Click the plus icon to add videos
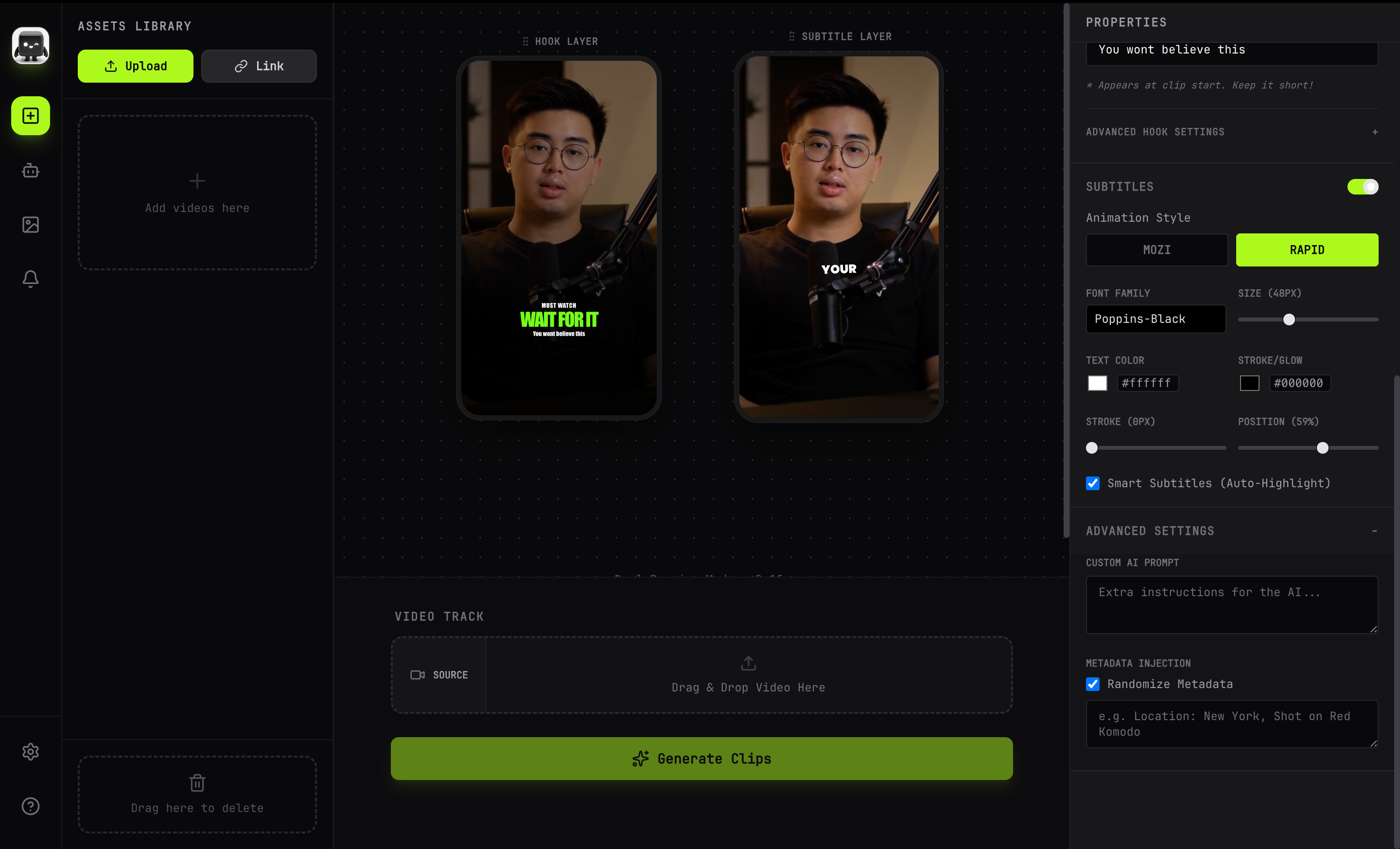 point(197,181)
